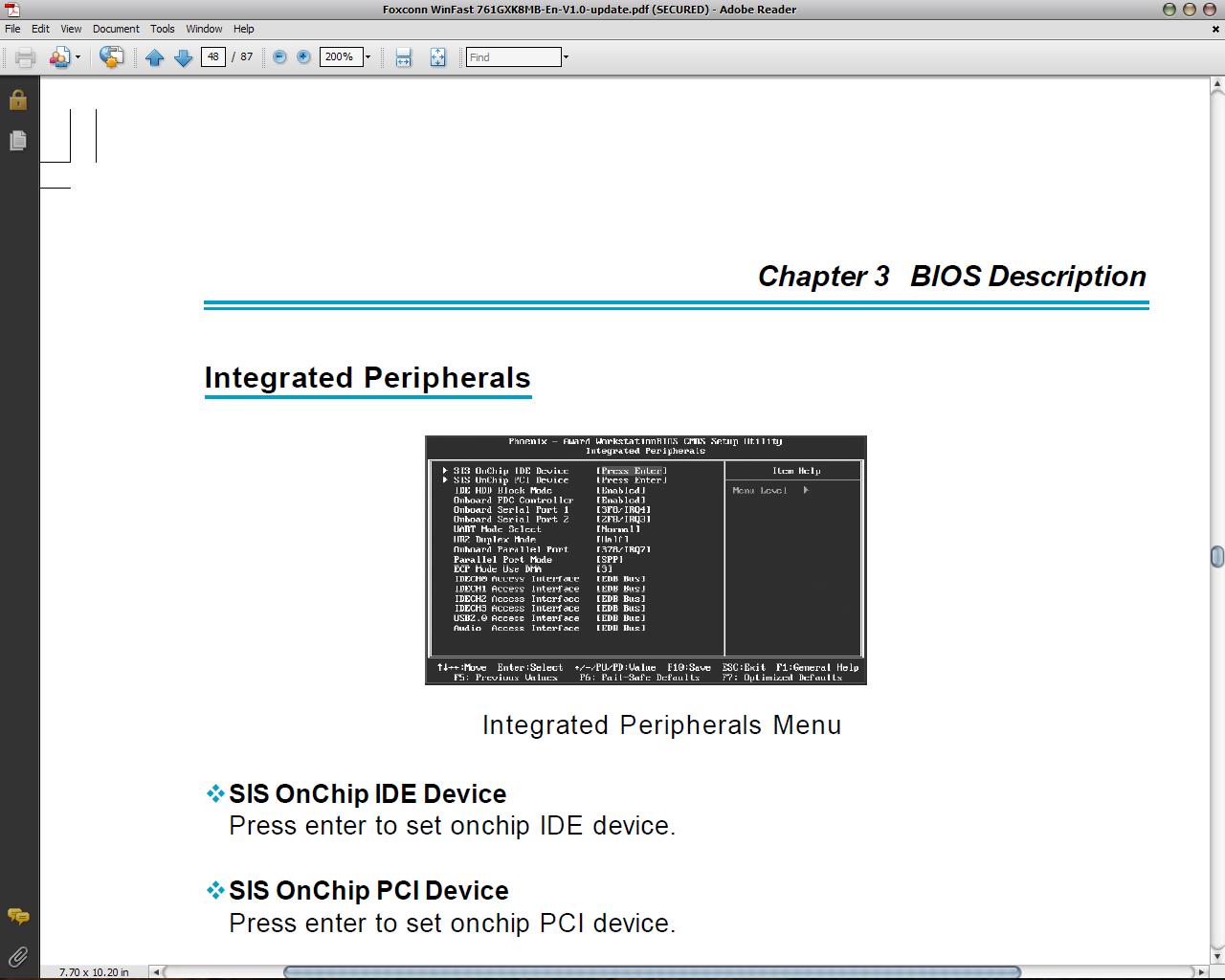This screenshot has height=980, width=1225.
Task: Minimize the Adobe Reader window
Action: pyautogui.click(x=1169, y=10)
